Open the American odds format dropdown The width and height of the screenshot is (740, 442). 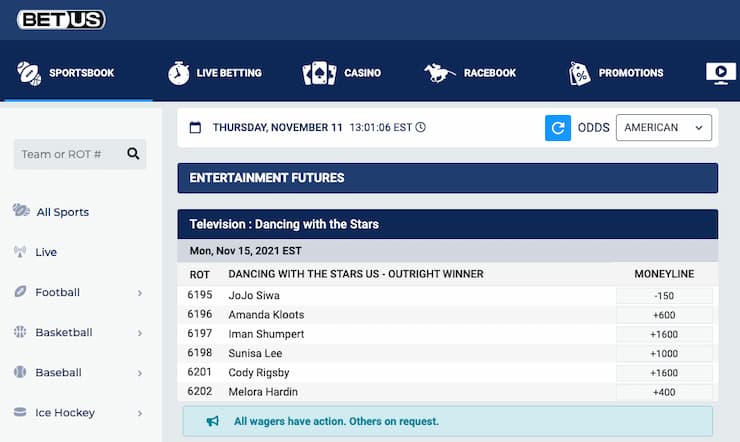pos(664,127)
